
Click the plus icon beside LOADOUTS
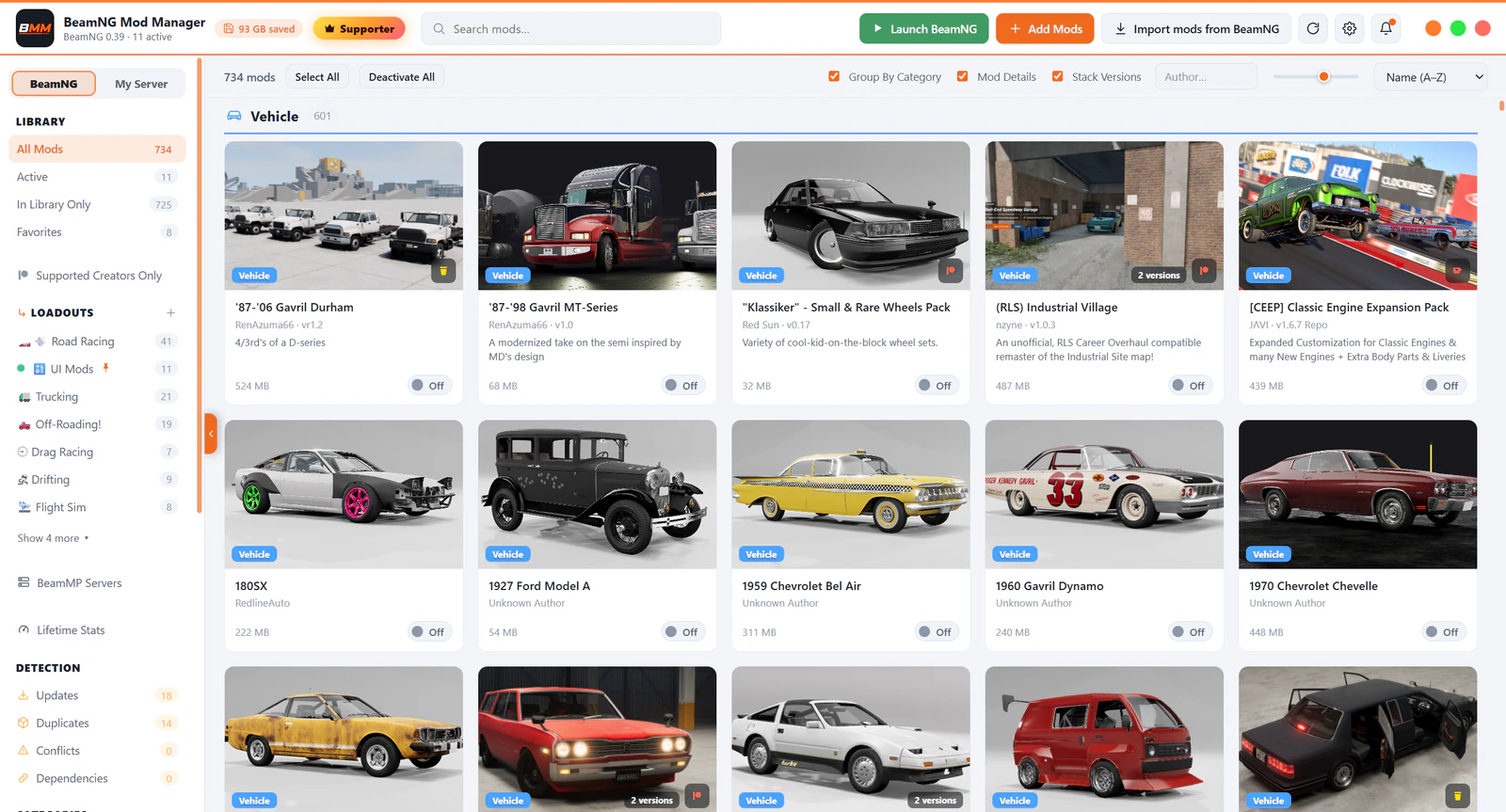pyautogui.click(x=170, y=312)
